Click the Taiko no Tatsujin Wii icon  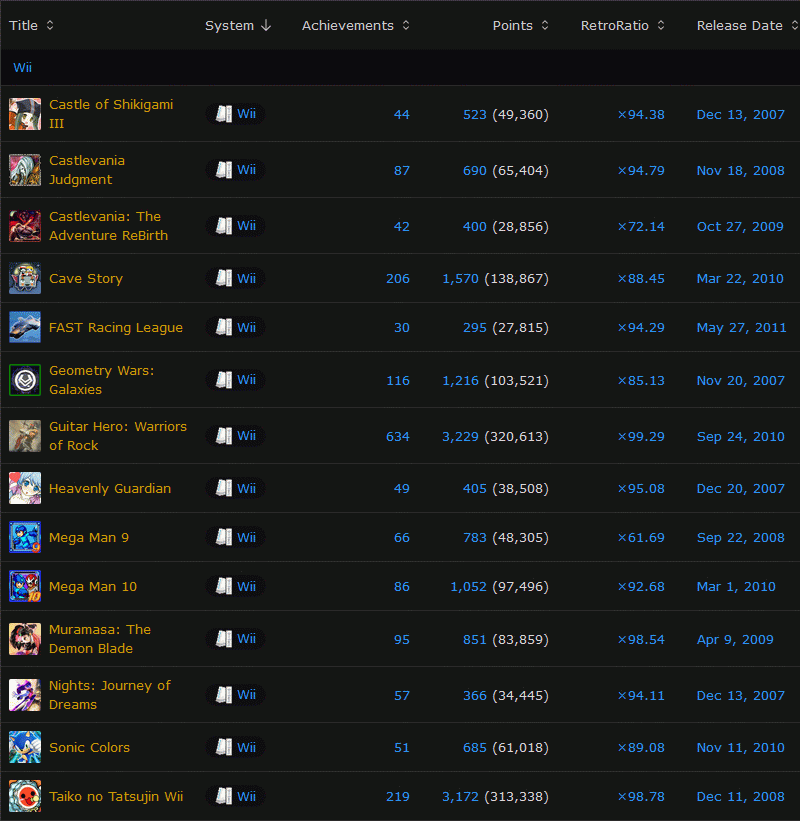click(x=25, y=797)
